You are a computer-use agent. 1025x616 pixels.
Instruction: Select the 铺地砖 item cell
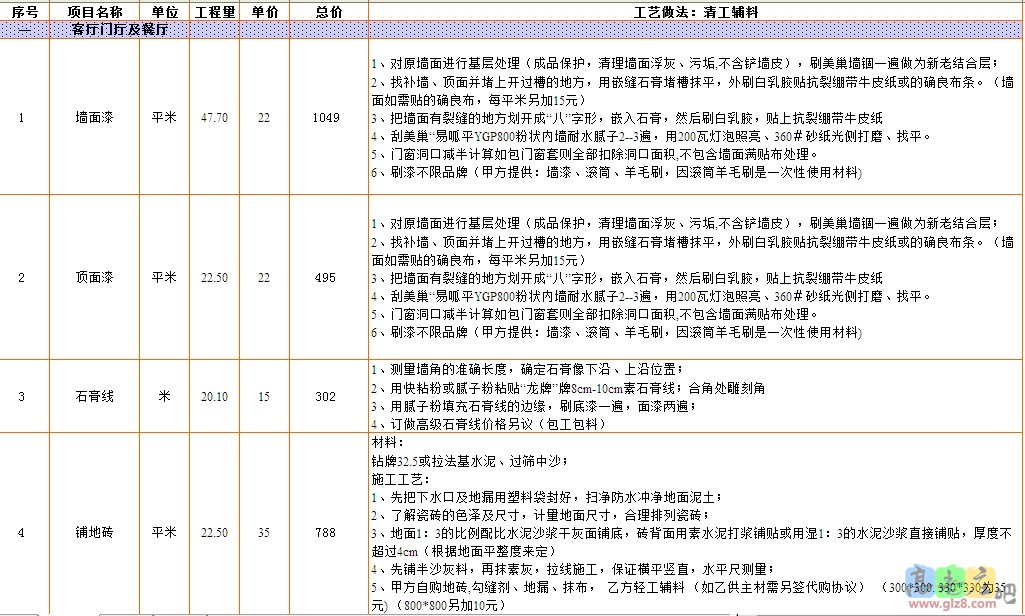click(x=95, y=533)
